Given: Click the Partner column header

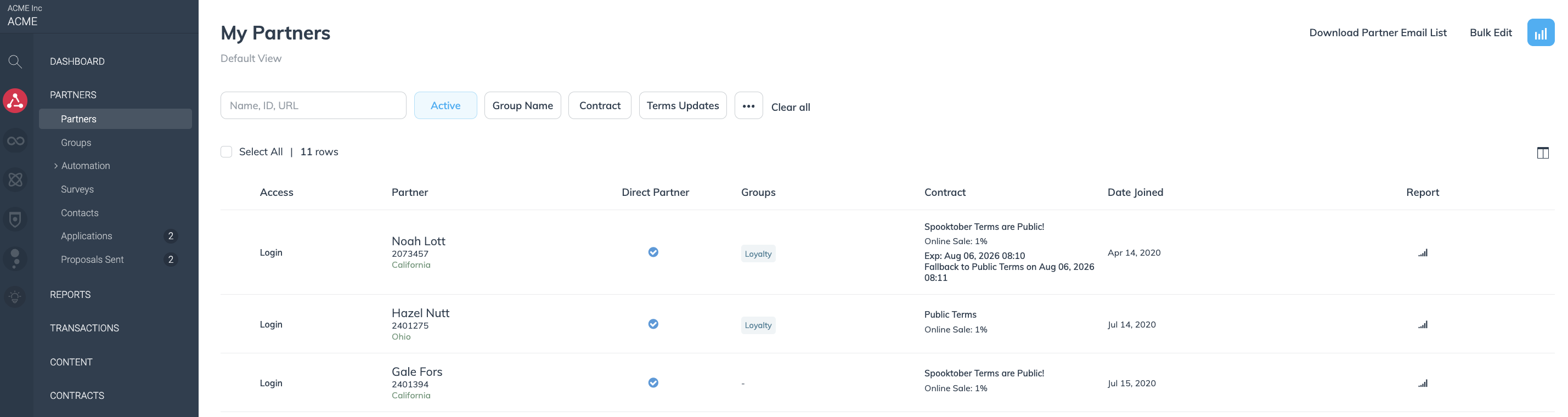Looking at the screenshot, I should click(x=410, y=193).
